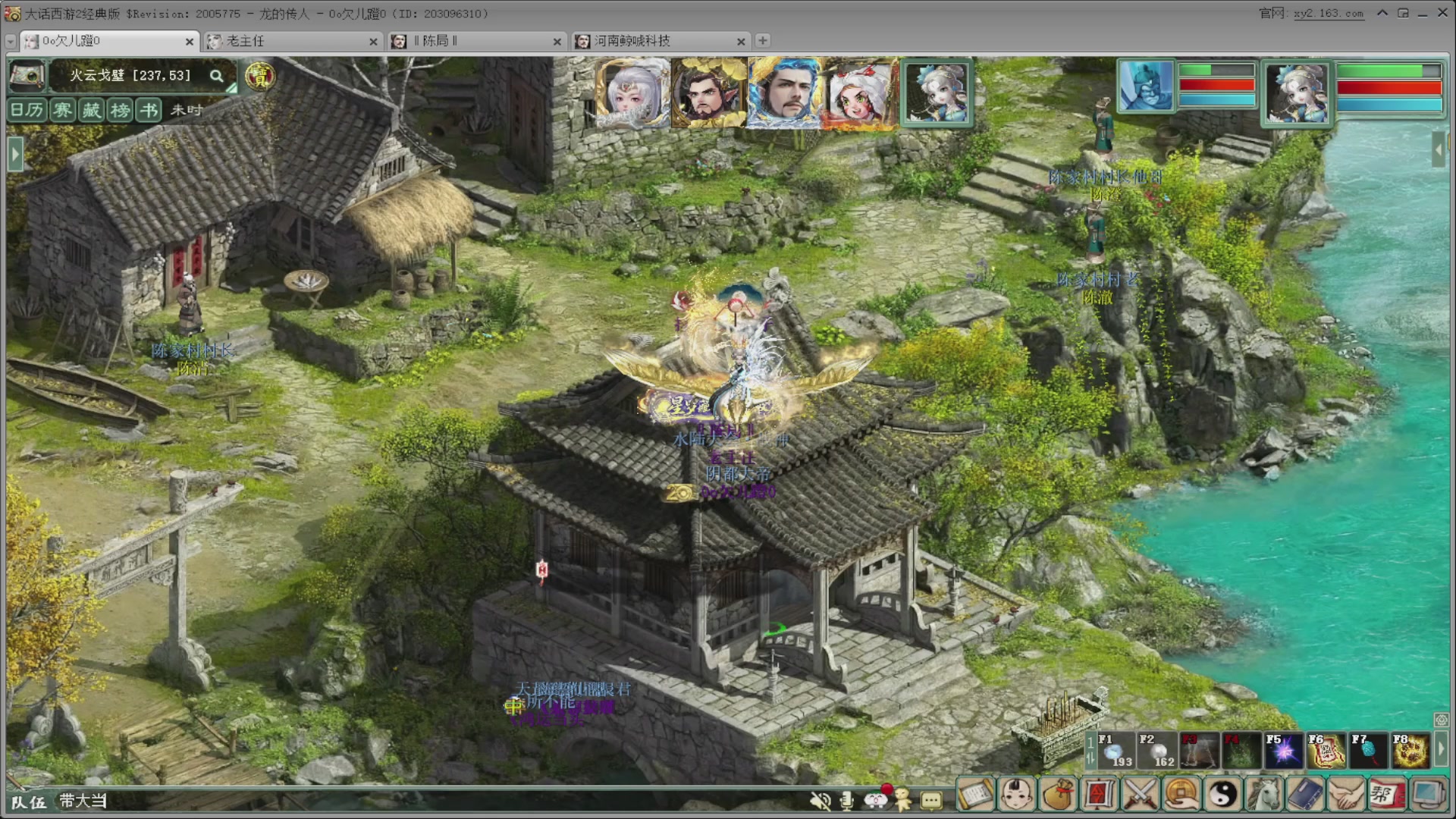Click the player's red health bar
Viewport: 1456px width, 819px height.
1389,87
